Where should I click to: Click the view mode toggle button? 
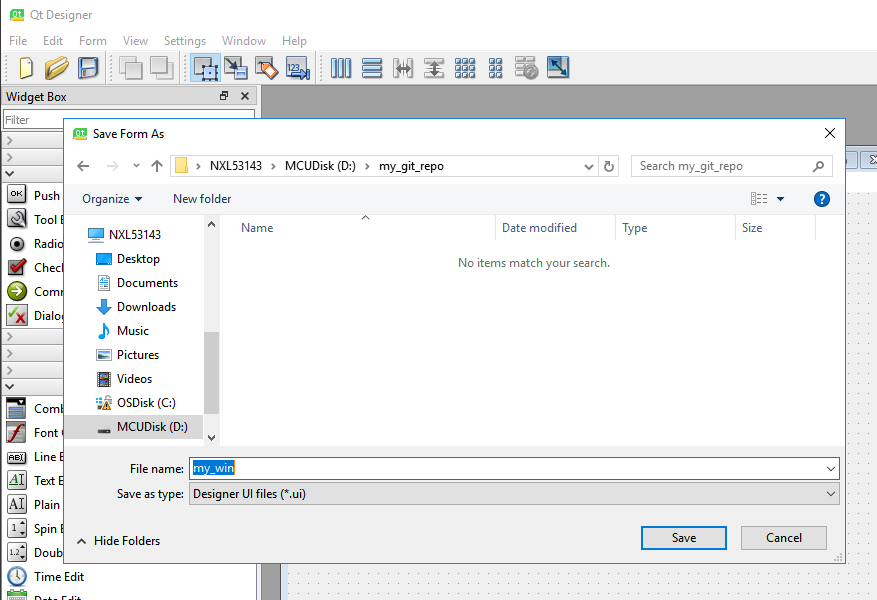coord(759,199)
